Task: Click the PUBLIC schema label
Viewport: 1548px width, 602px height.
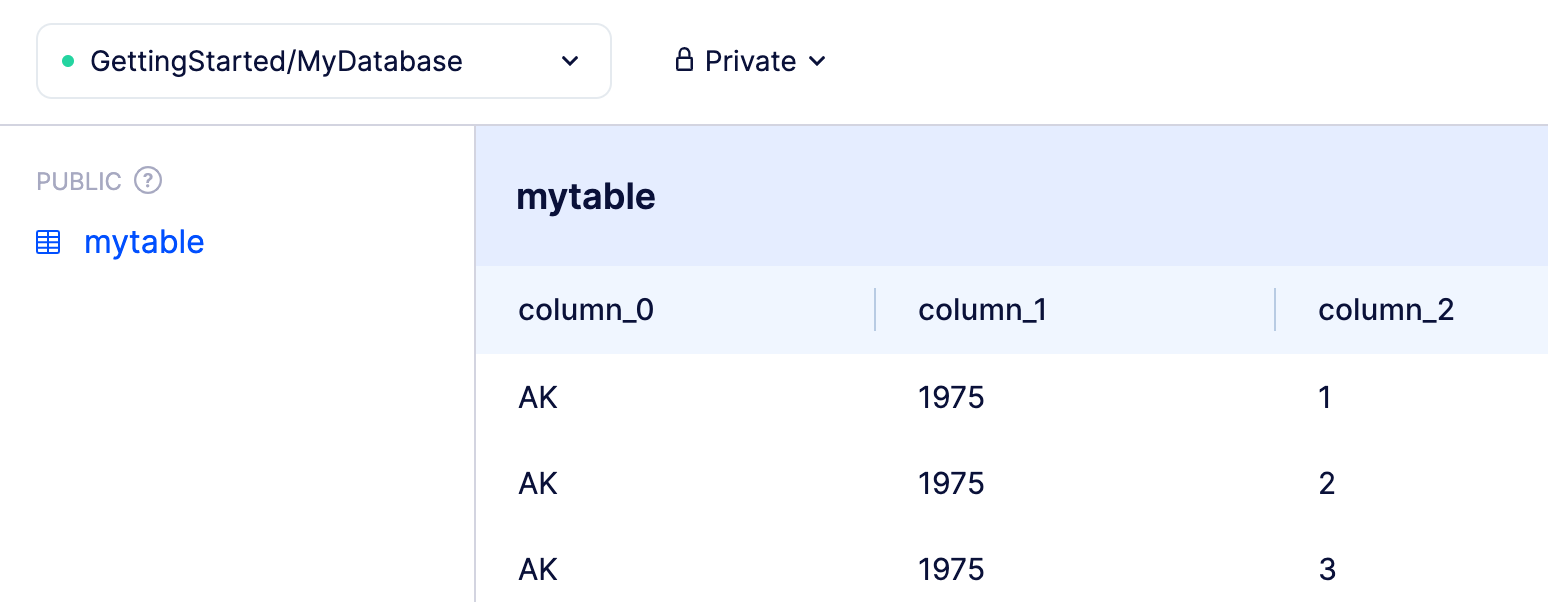Action: click(79, 181)
